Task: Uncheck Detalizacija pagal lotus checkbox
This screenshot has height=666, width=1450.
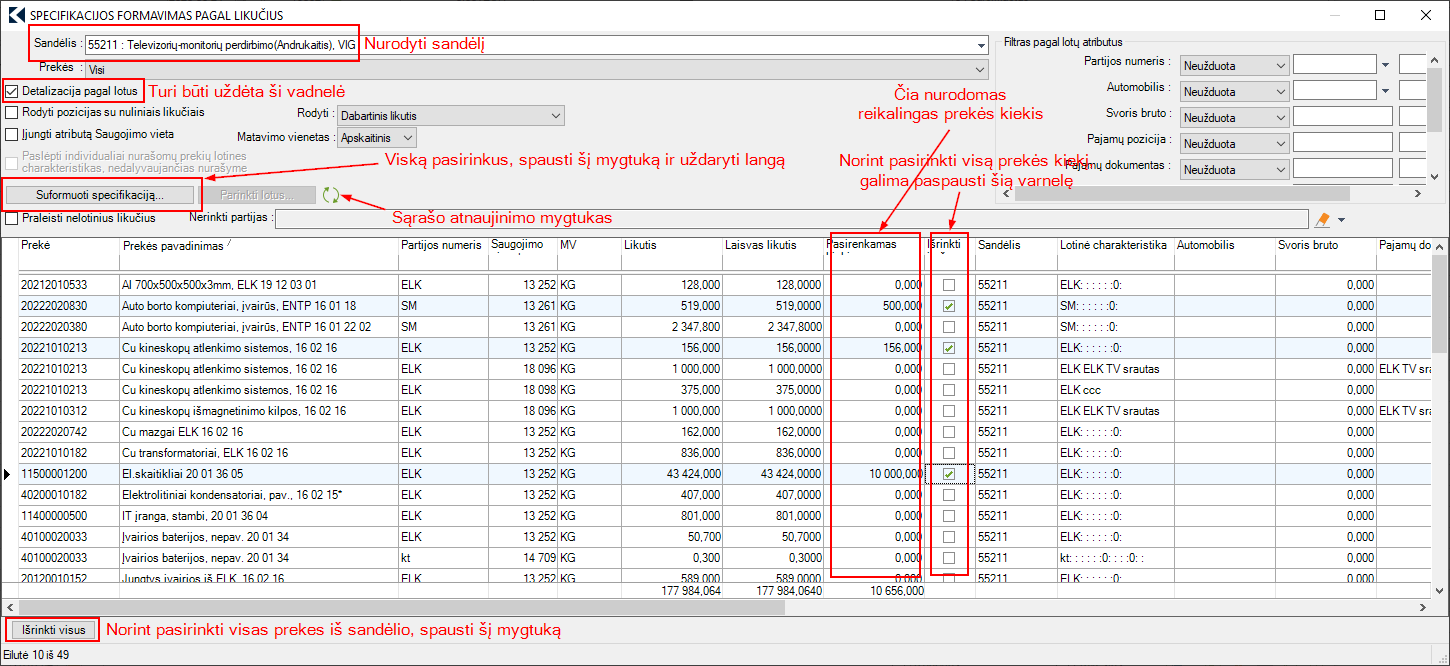Action: click(x=12, y=91)
